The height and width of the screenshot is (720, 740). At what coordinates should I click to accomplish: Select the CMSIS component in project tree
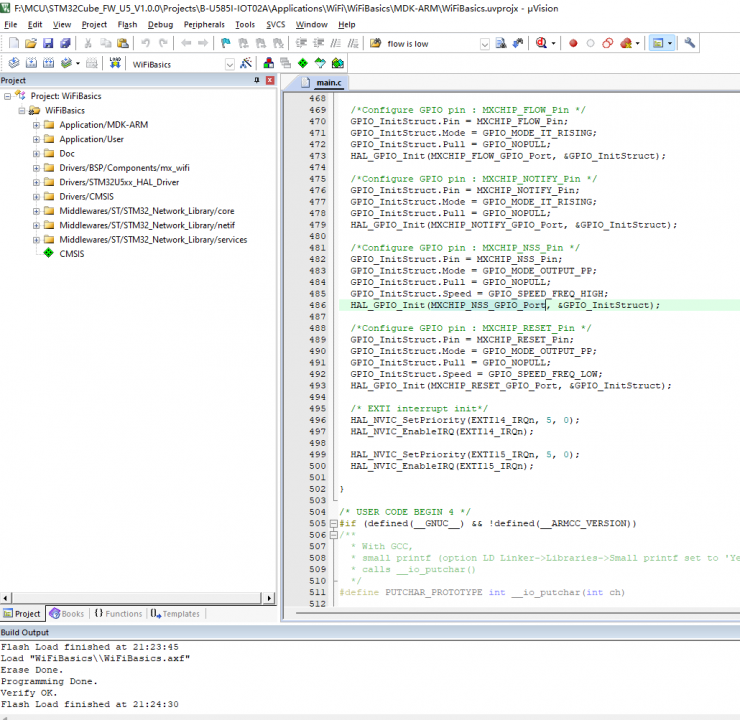tap(72, 254)
